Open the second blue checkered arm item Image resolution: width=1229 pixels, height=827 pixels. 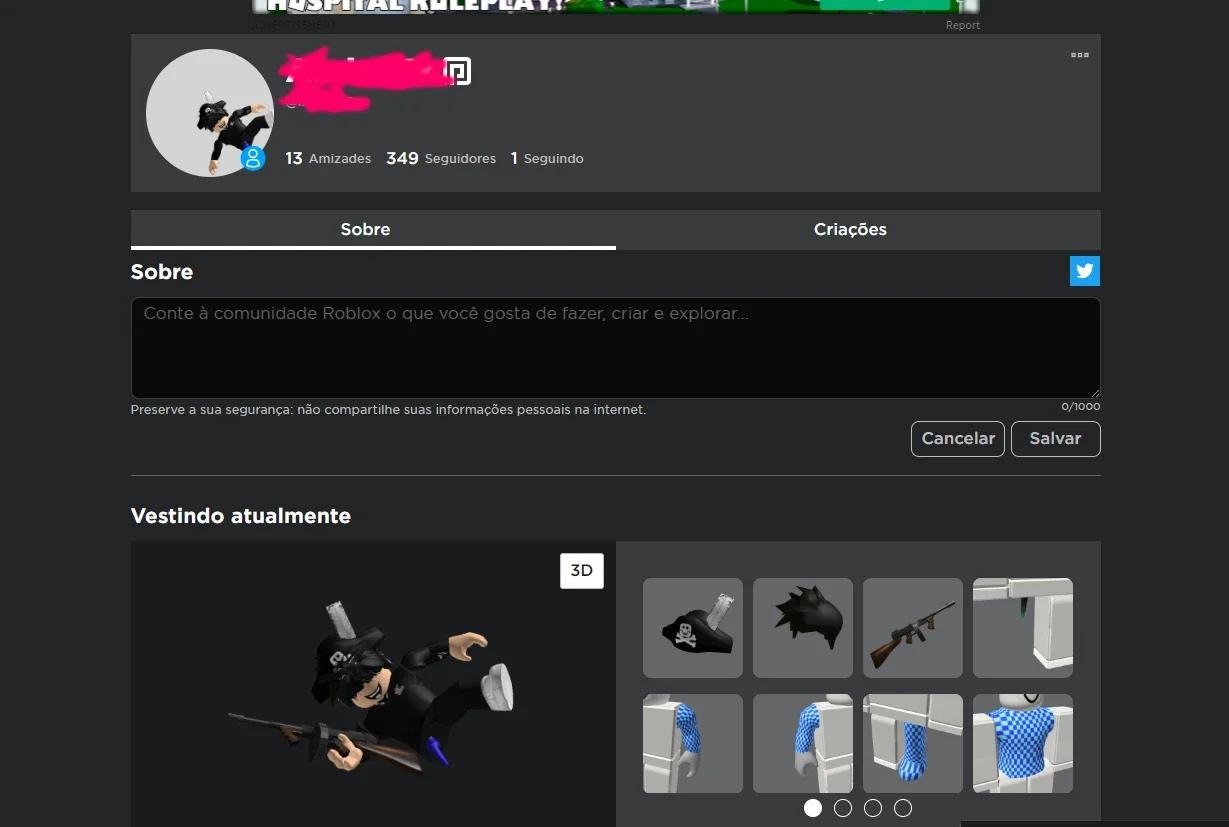pos(803,744)
